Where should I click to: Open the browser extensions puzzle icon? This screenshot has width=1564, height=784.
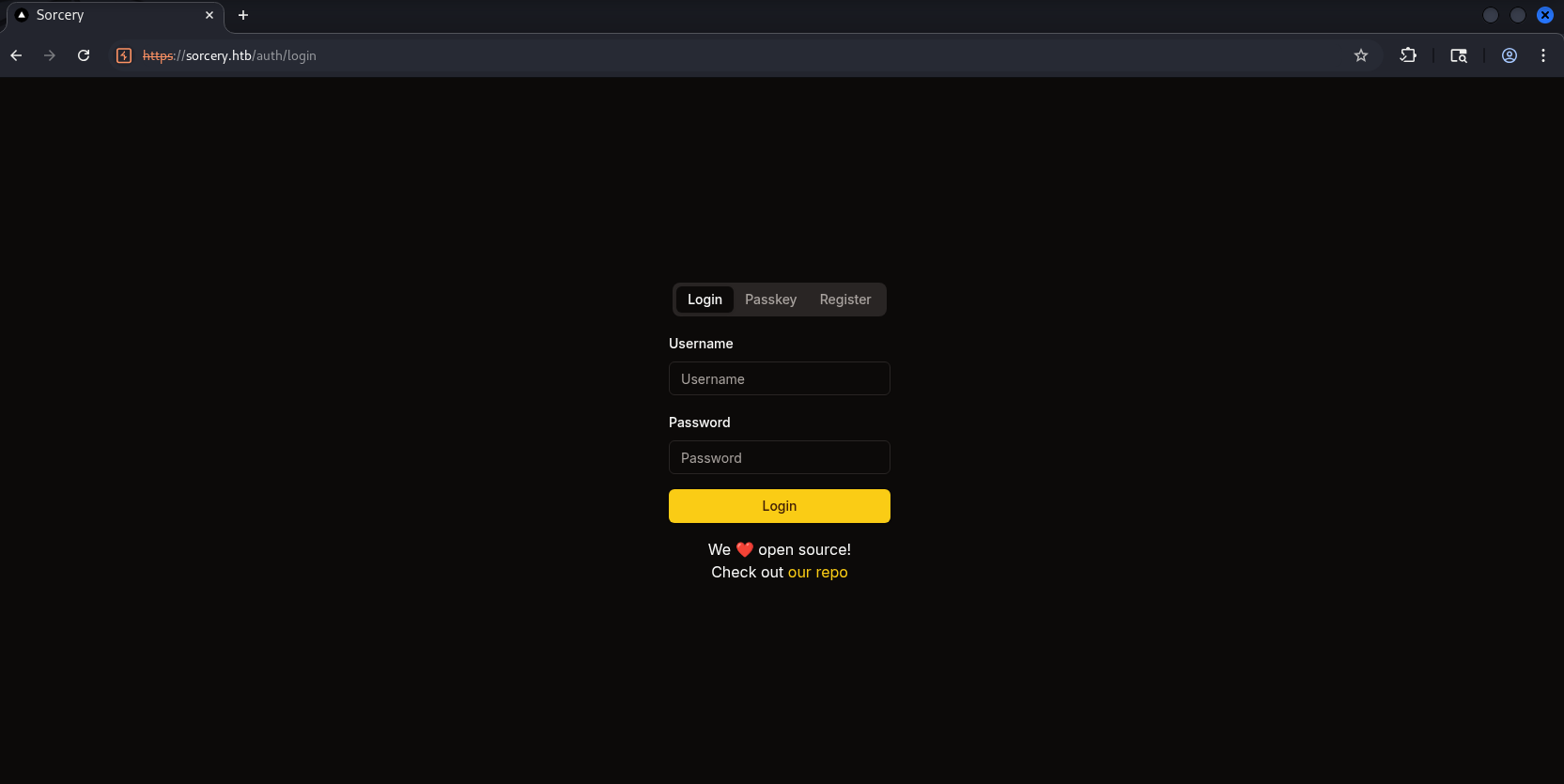click(x=1408, y=55)
